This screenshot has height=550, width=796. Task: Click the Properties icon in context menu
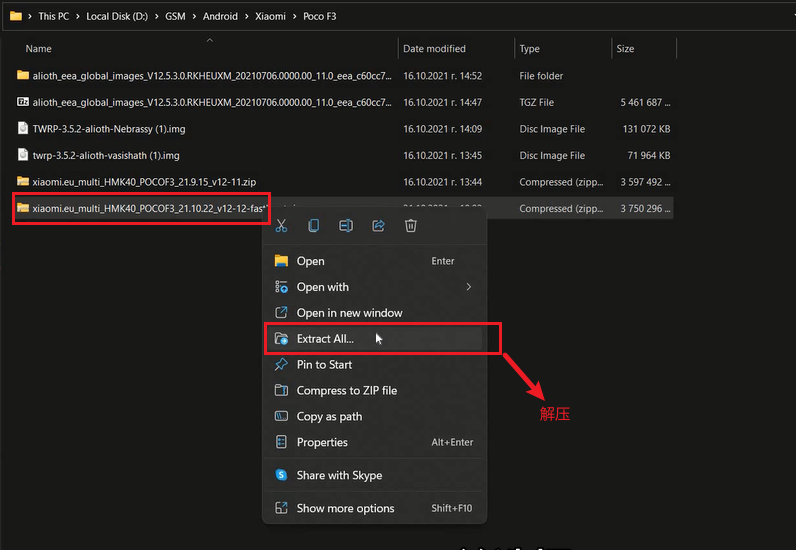pyautogui.click(x=281, y=442)
